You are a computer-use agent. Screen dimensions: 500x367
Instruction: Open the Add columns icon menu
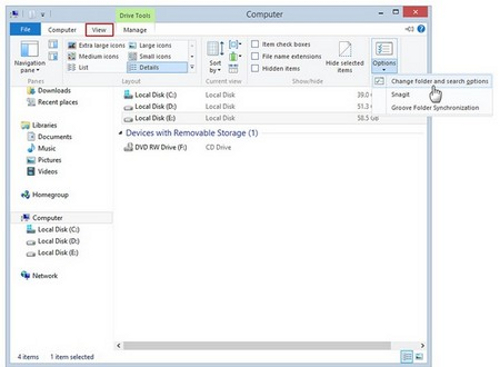[x=235, y=56]
